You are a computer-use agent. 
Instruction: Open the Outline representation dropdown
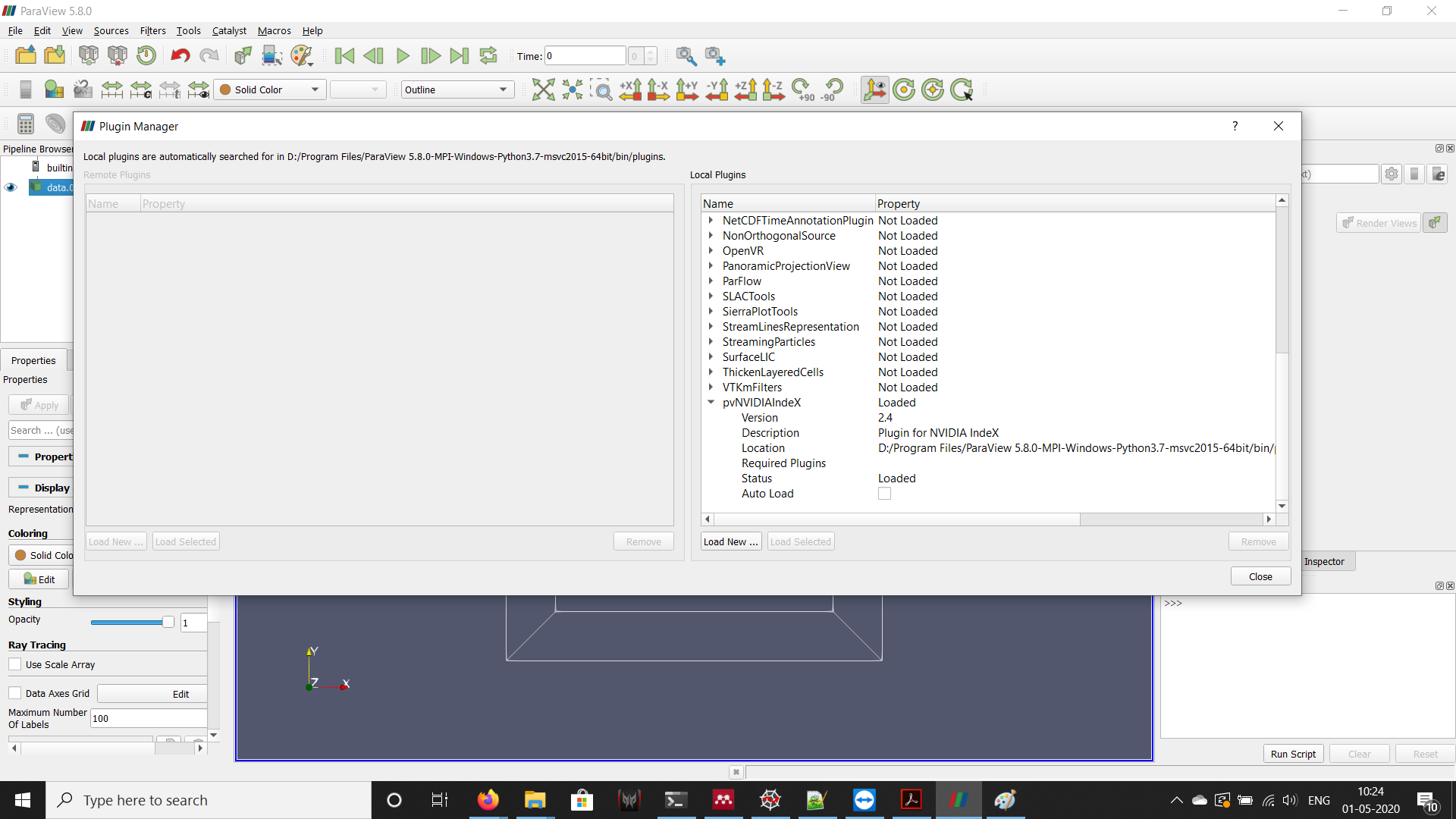click(x=458, y=89)
